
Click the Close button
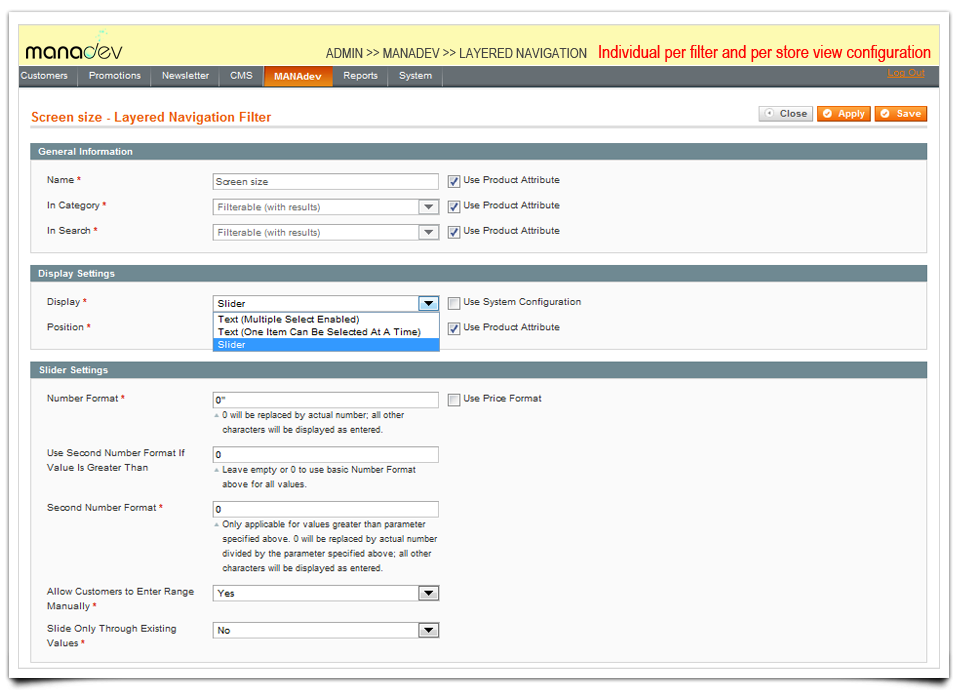[786, 114]
